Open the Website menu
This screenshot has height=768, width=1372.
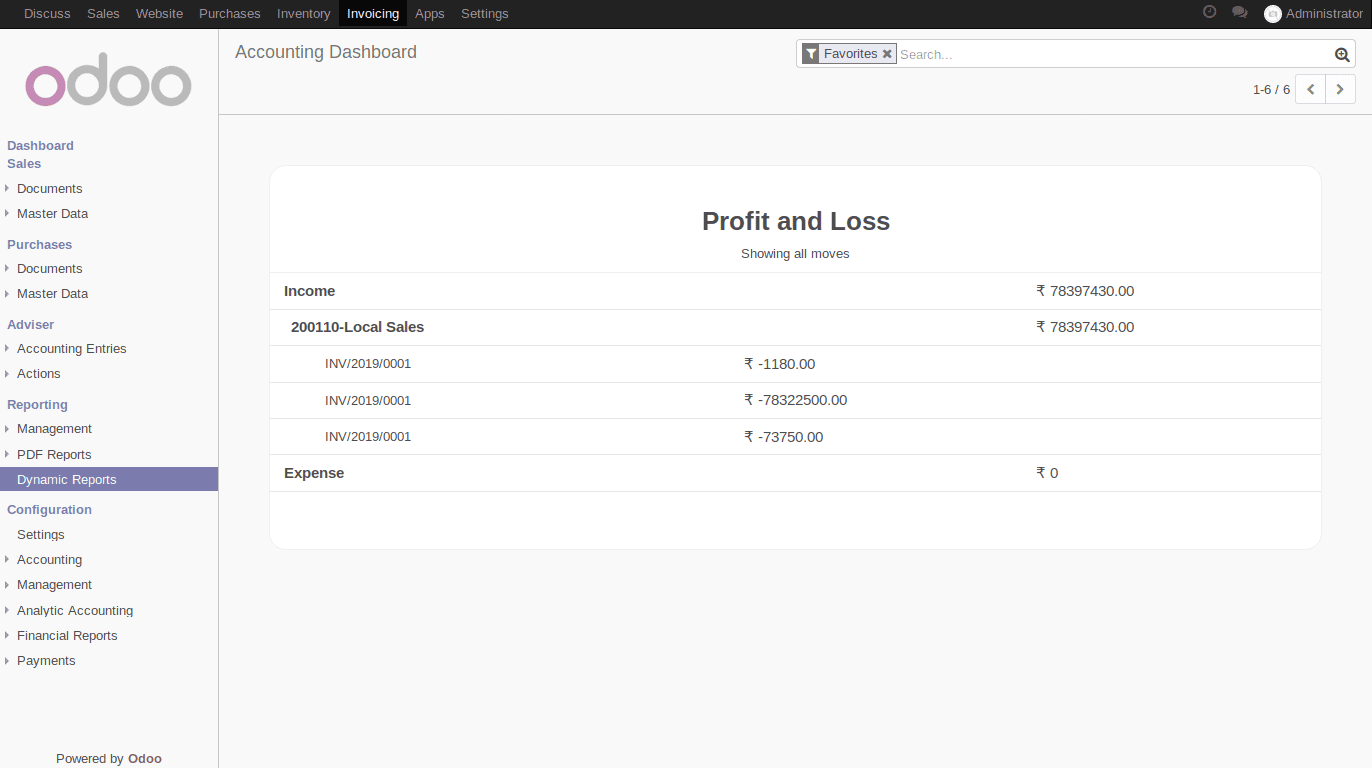tap(159, 14)
